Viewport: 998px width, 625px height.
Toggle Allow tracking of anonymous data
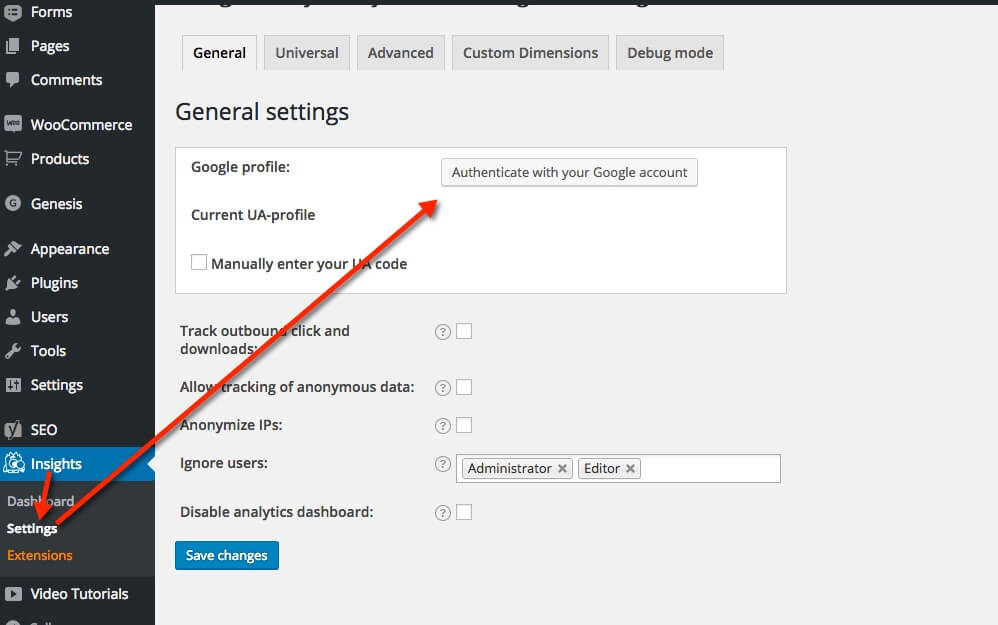pos(464,387)
